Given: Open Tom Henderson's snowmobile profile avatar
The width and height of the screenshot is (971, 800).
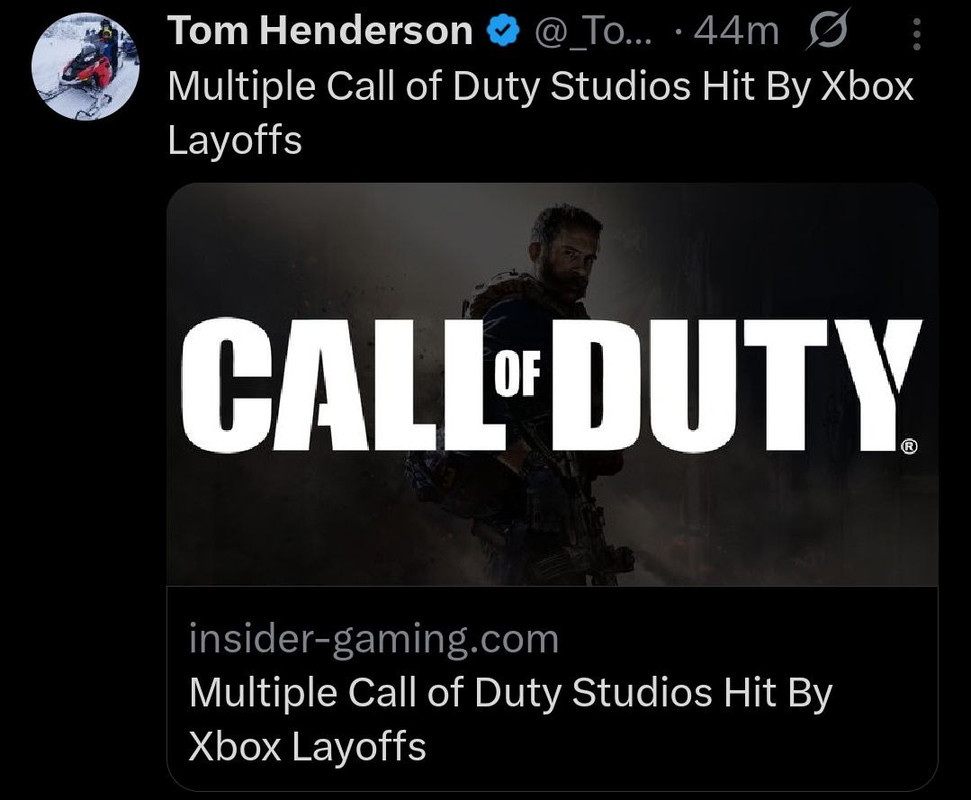Looking at the screenshot, I should click(85, 66).
